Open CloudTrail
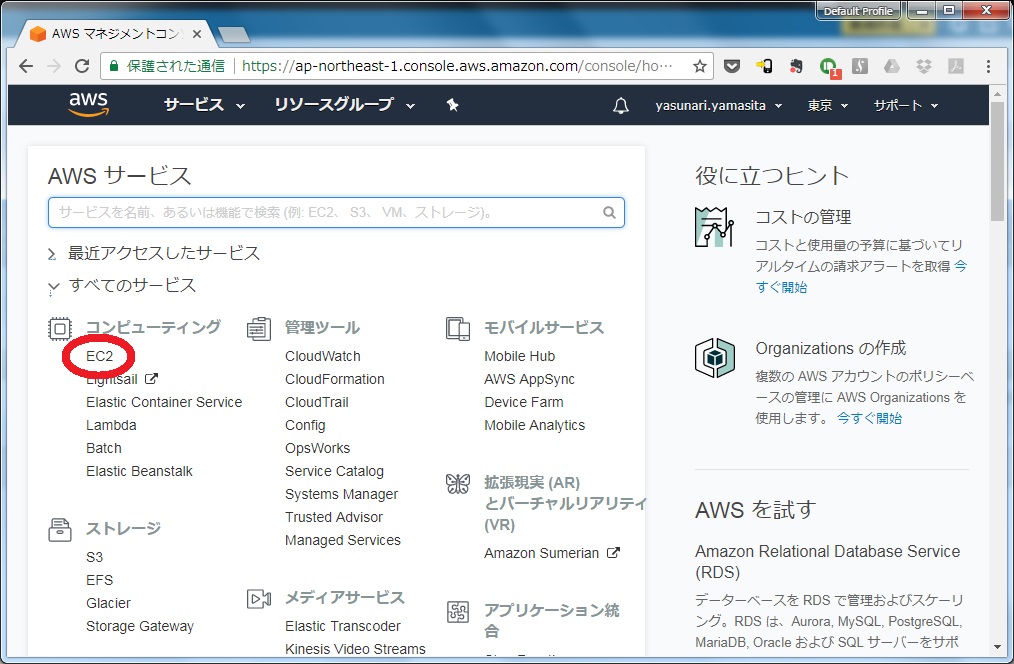This screenshot has width=1014, height=664. tap(317, 402)
